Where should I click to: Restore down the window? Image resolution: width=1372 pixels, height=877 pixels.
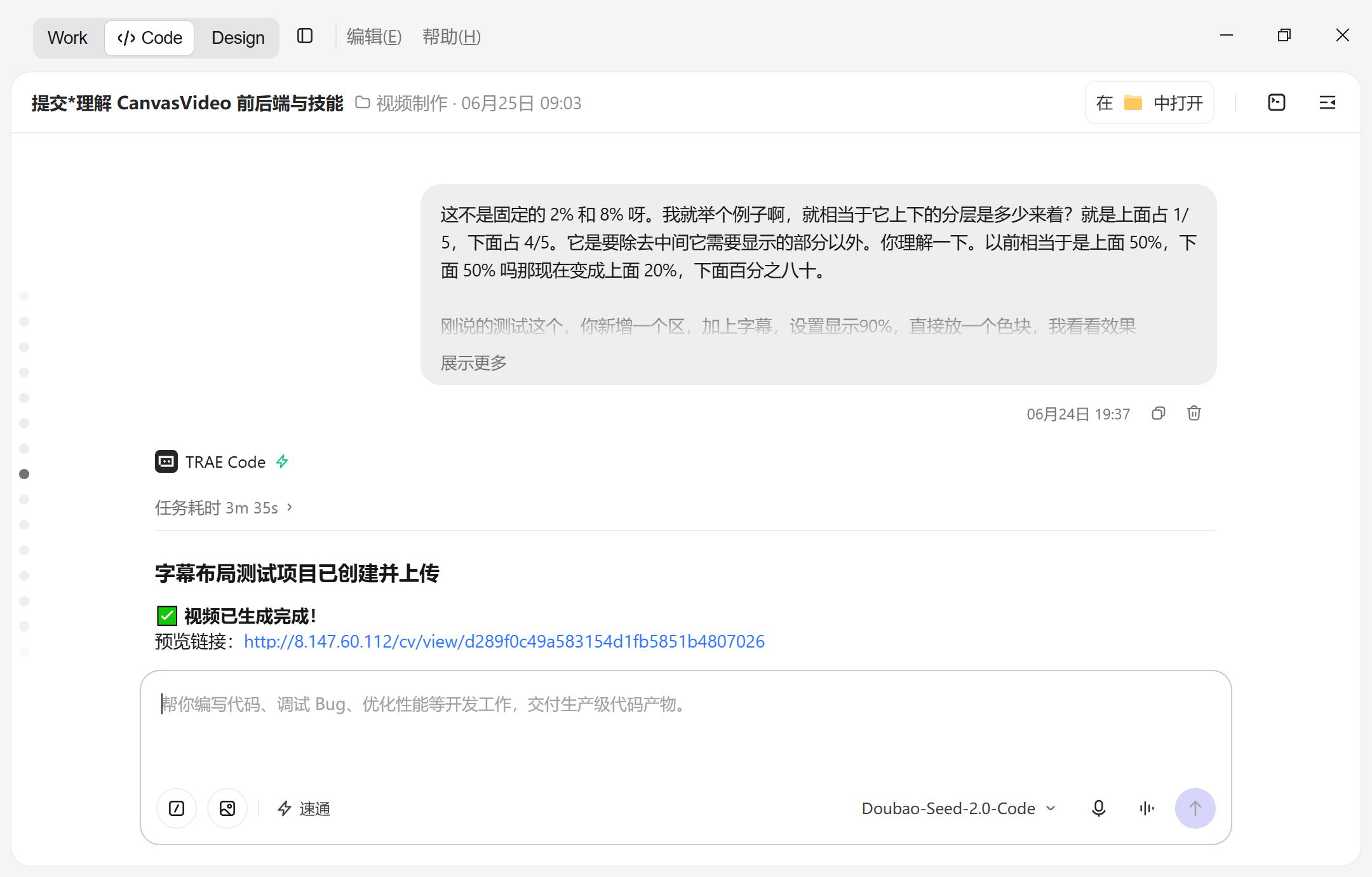pos(1284,36)
